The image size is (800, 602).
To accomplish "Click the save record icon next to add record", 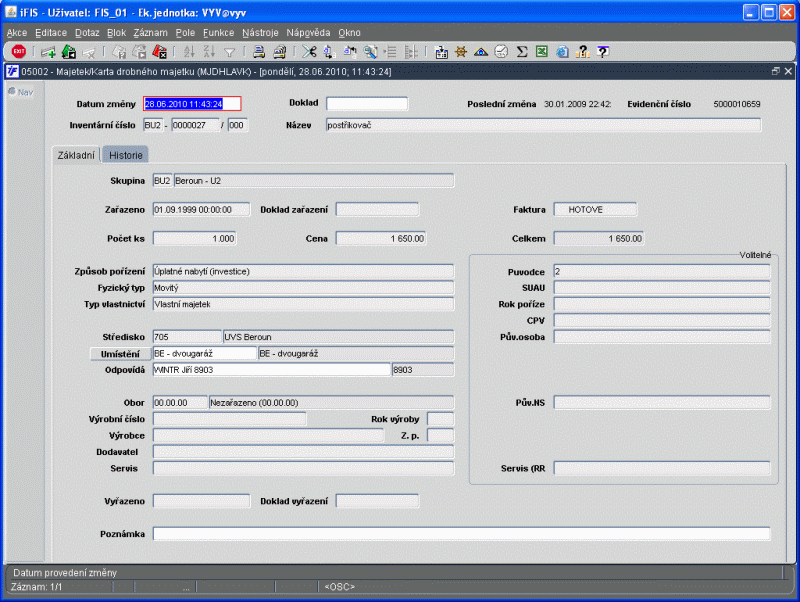I will coord(68,52).
